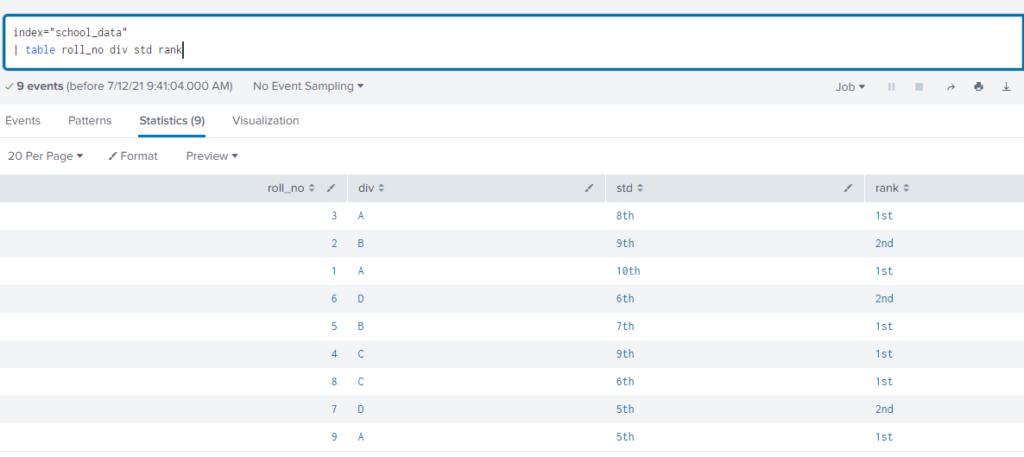Sort table by the rank column header
Screen dimensions: 1024x457
tap(892, 188)
